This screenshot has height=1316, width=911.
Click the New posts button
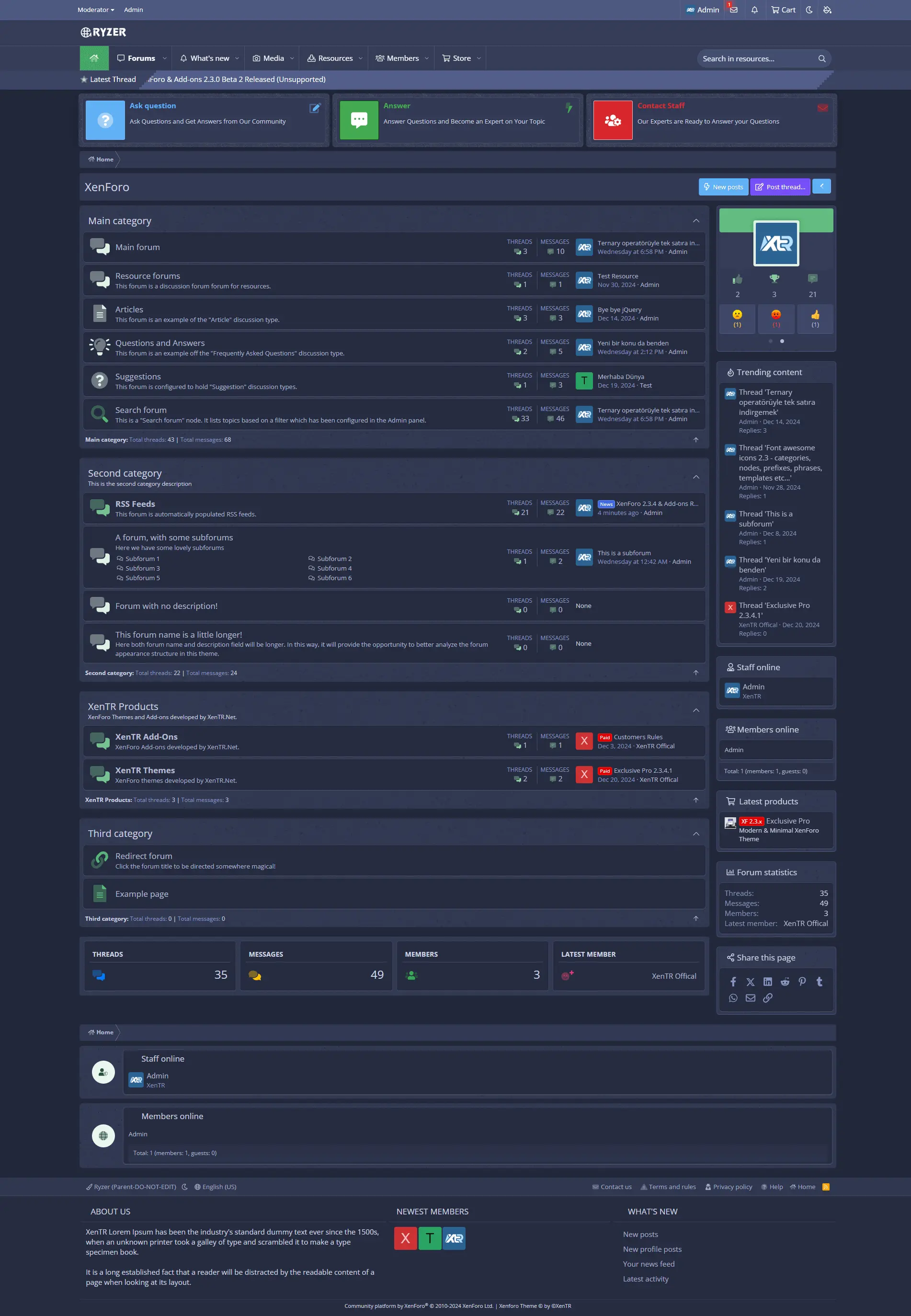[x=723, y=187]
